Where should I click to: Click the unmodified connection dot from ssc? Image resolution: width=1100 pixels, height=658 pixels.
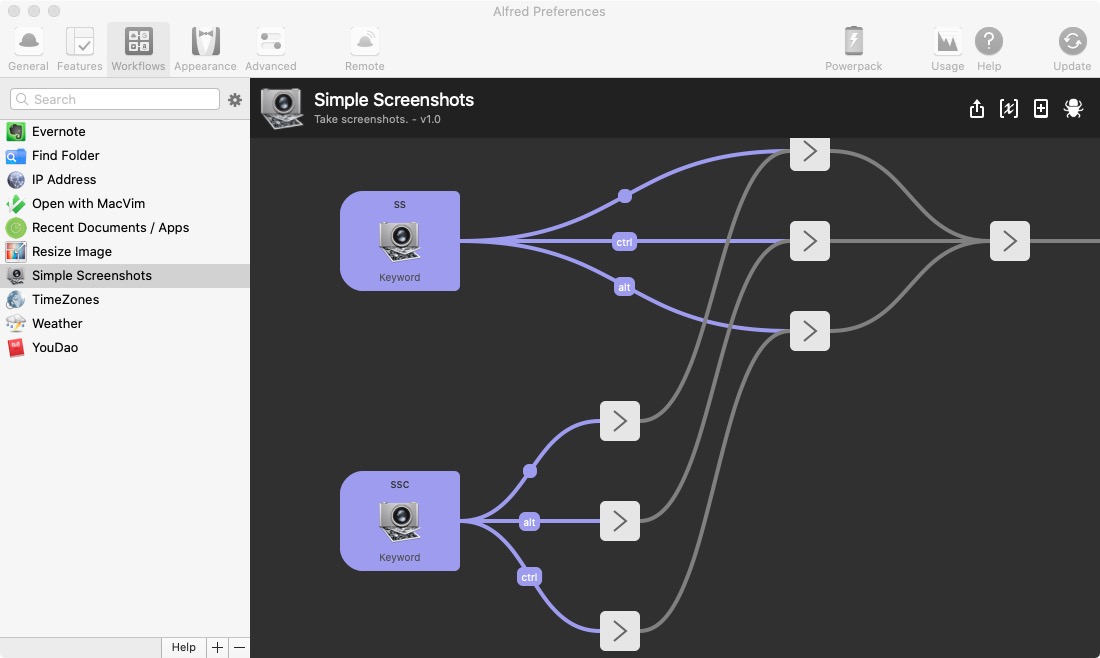[x=530, y=471]
